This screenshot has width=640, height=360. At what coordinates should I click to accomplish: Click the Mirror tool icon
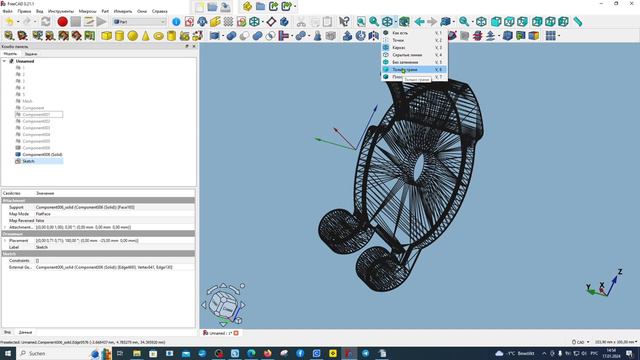pos(373,36)
